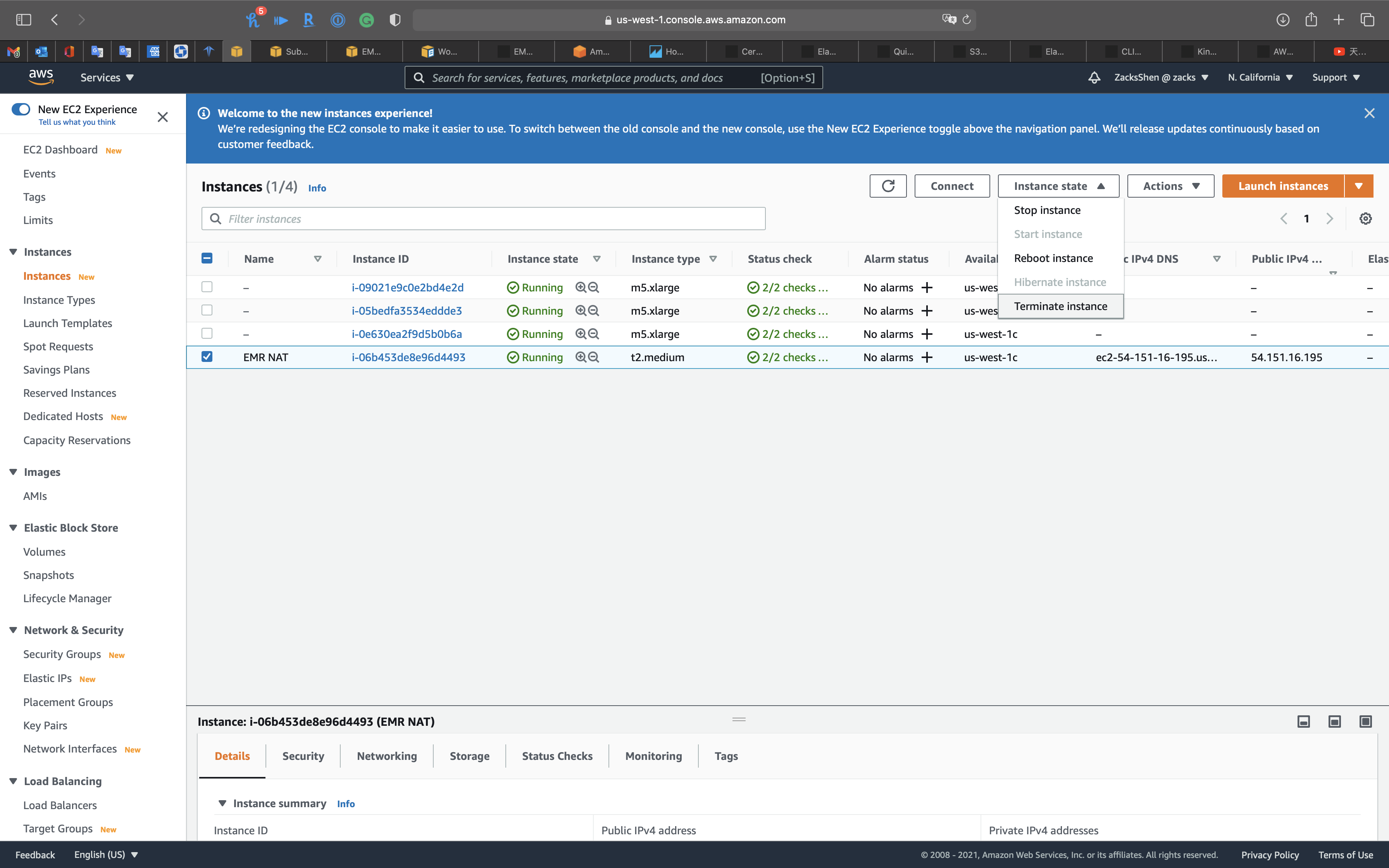
Task: Dismiss the welcome banner with X icon
Action: (x=1369, y=113)
